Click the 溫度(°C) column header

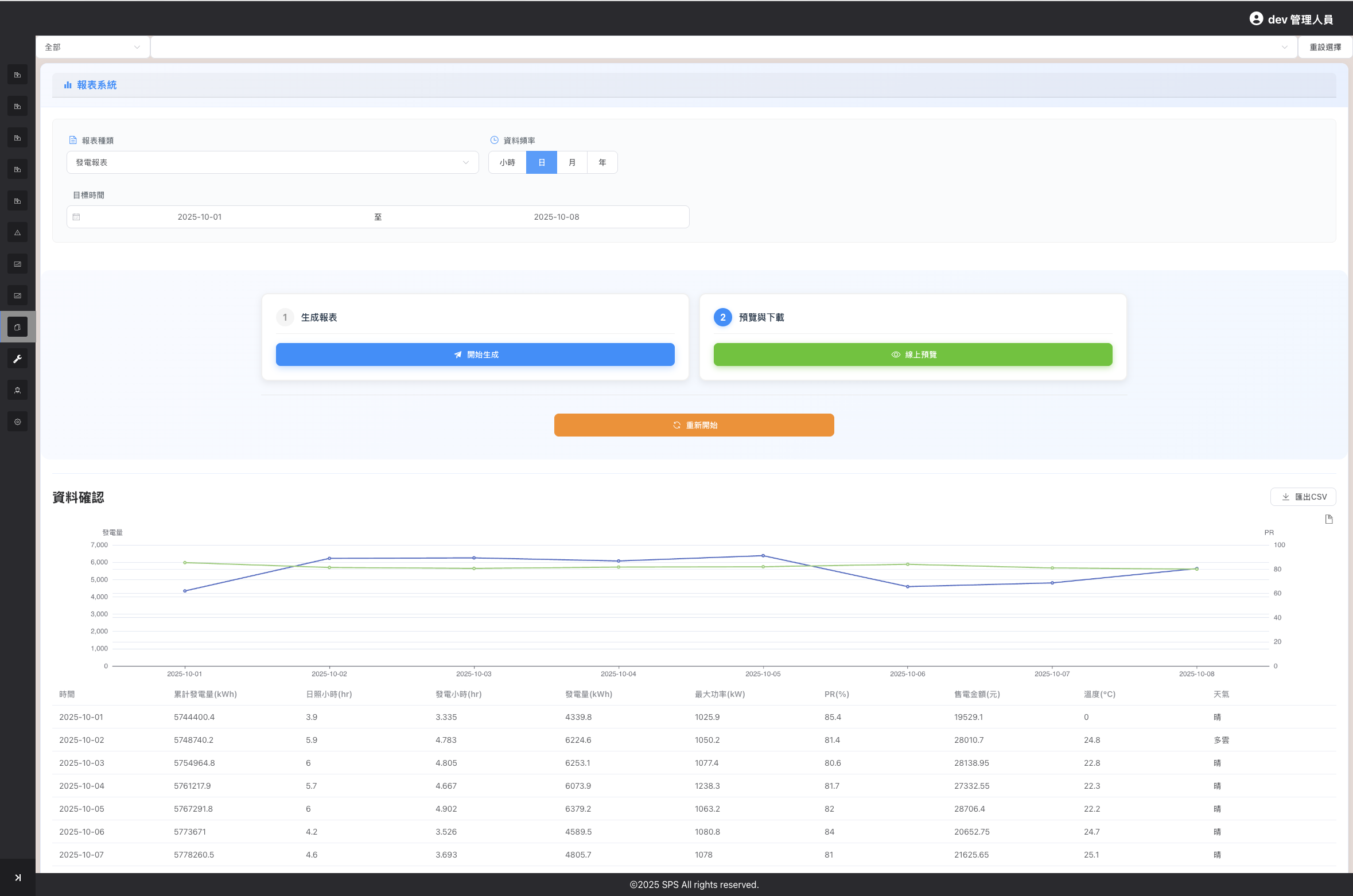tap(1099, 694)
